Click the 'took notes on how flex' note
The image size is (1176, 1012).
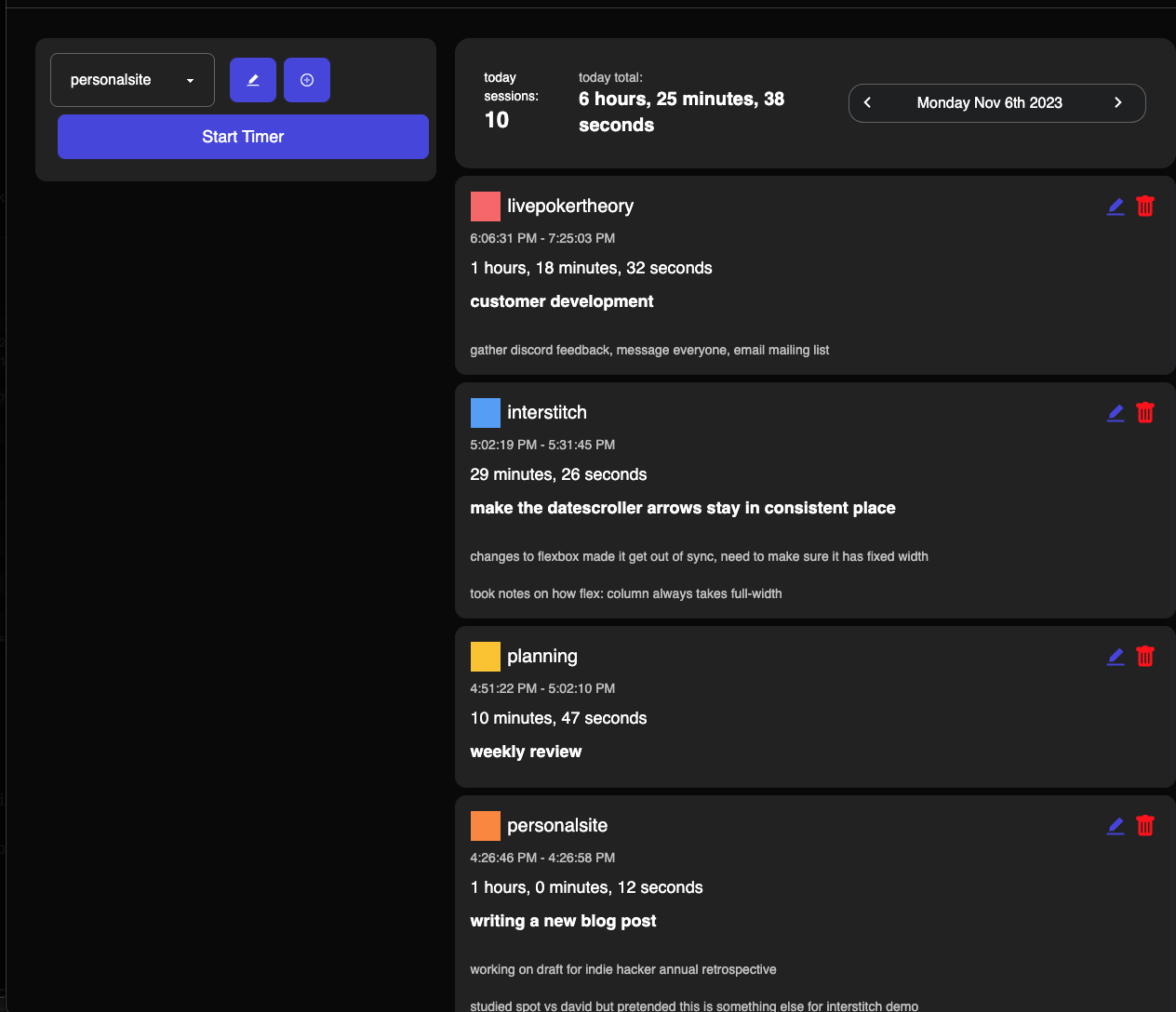pos(625,593)
